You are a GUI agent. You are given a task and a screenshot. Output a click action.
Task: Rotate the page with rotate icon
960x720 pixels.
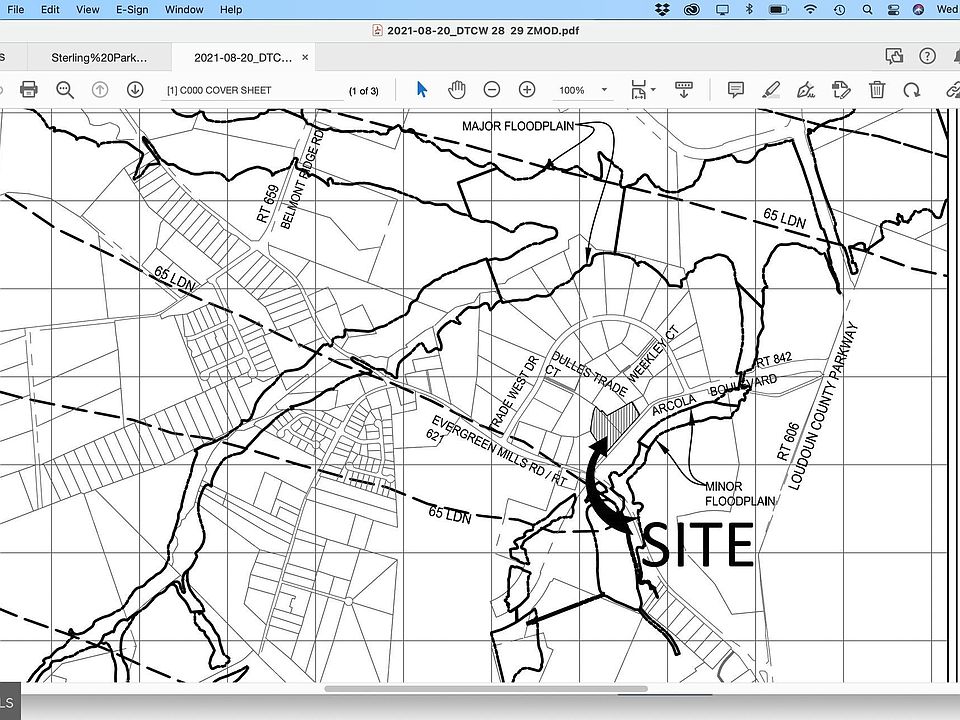[x=912, y=90]
